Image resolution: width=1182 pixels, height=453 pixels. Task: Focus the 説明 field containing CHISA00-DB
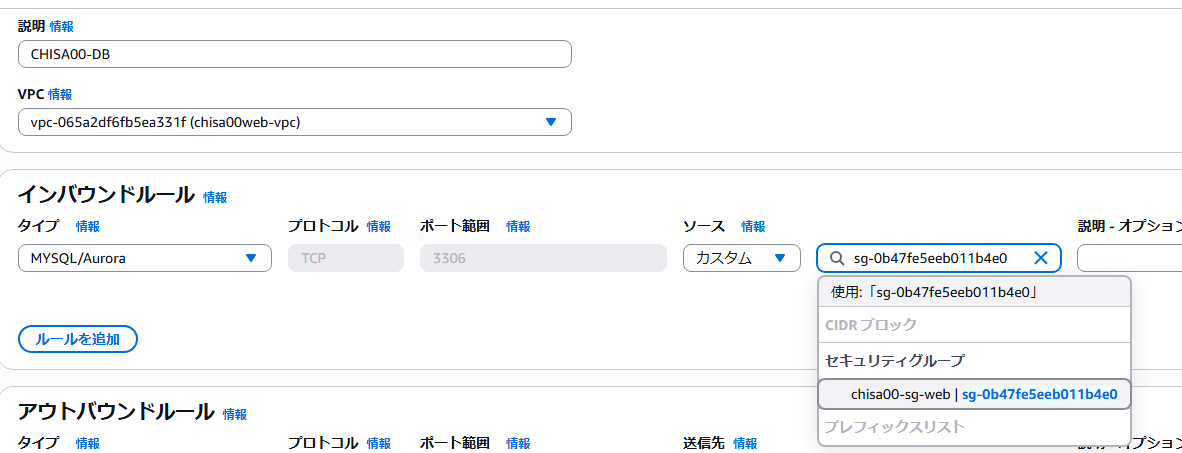click(x=294, y=54)
